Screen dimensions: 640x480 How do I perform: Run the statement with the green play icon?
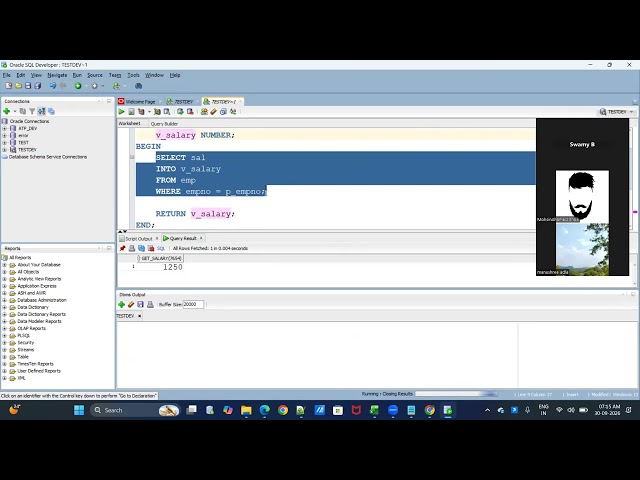pos(122,111)
